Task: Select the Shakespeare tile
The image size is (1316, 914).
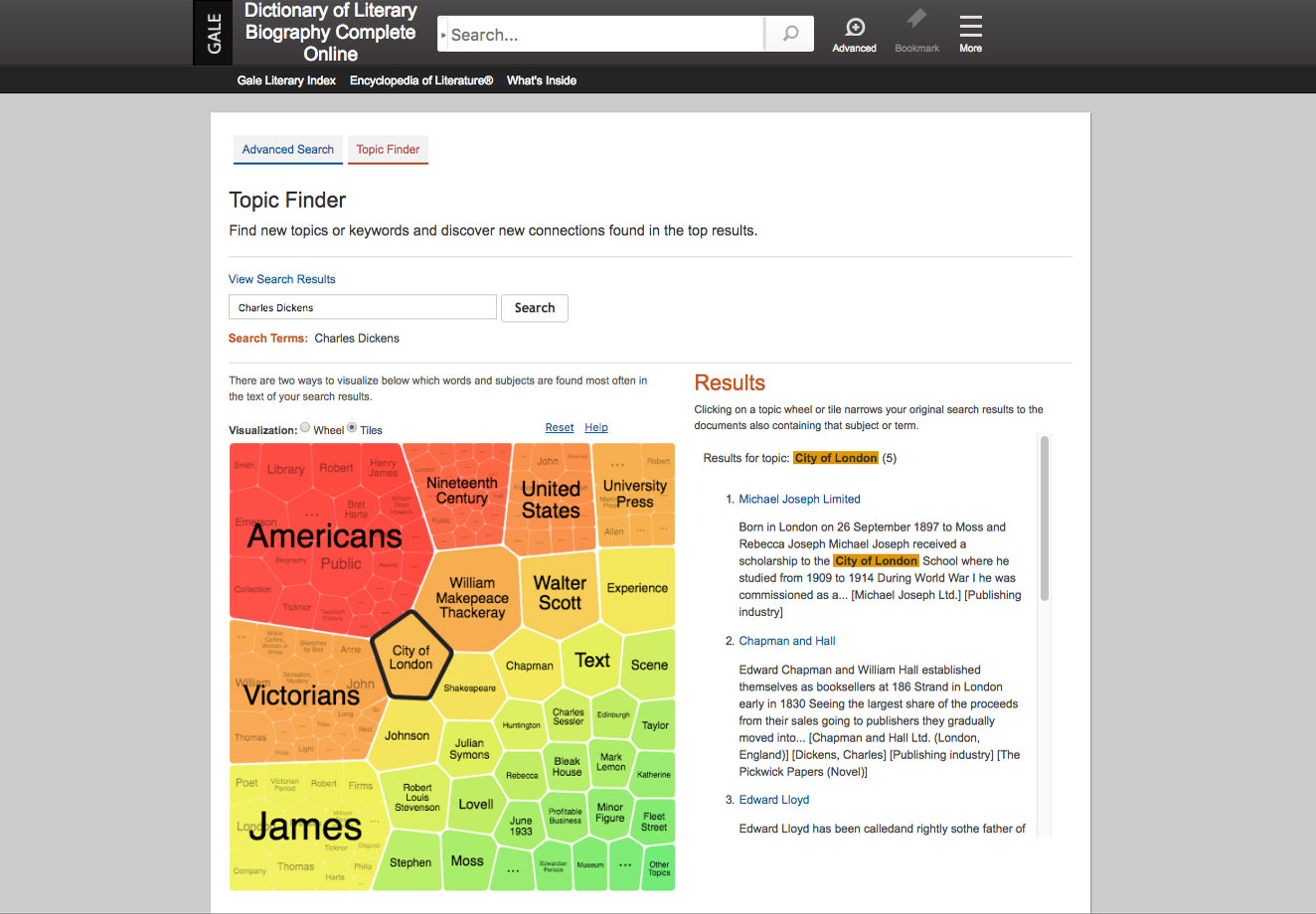Action: click(469, 687)
